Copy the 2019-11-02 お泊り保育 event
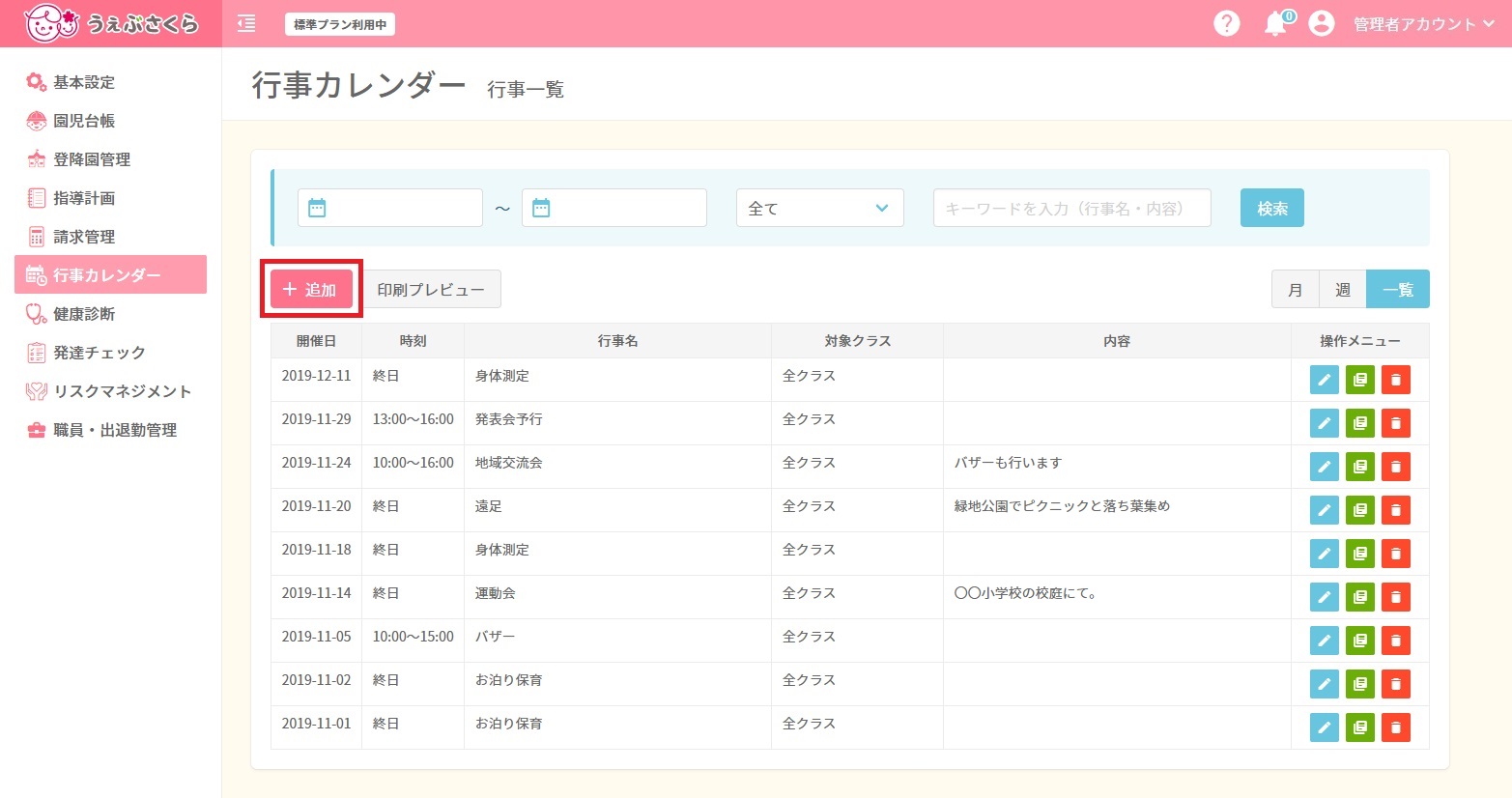Image resolution: width=1512 pixels, height=798 pixels. coord(1360,684)
